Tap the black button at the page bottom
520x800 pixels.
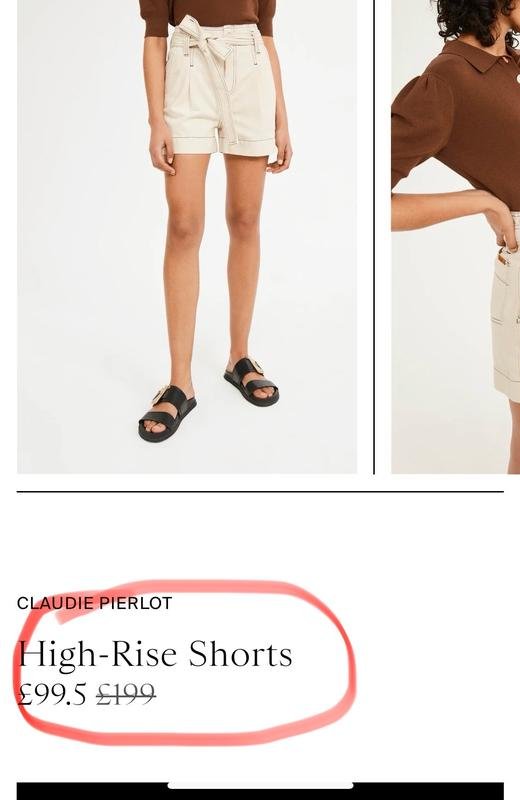(x=260, y=791)
